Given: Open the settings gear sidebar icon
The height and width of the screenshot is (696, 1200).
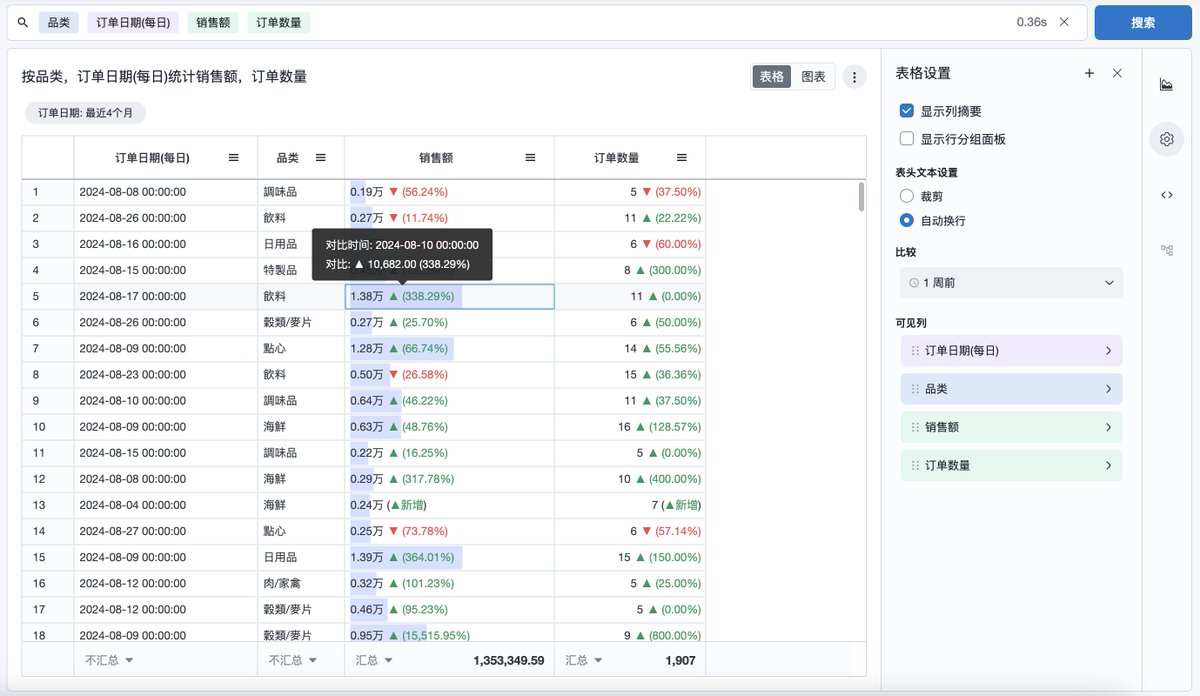Looking at the screenshot, I should [1166, 140].
